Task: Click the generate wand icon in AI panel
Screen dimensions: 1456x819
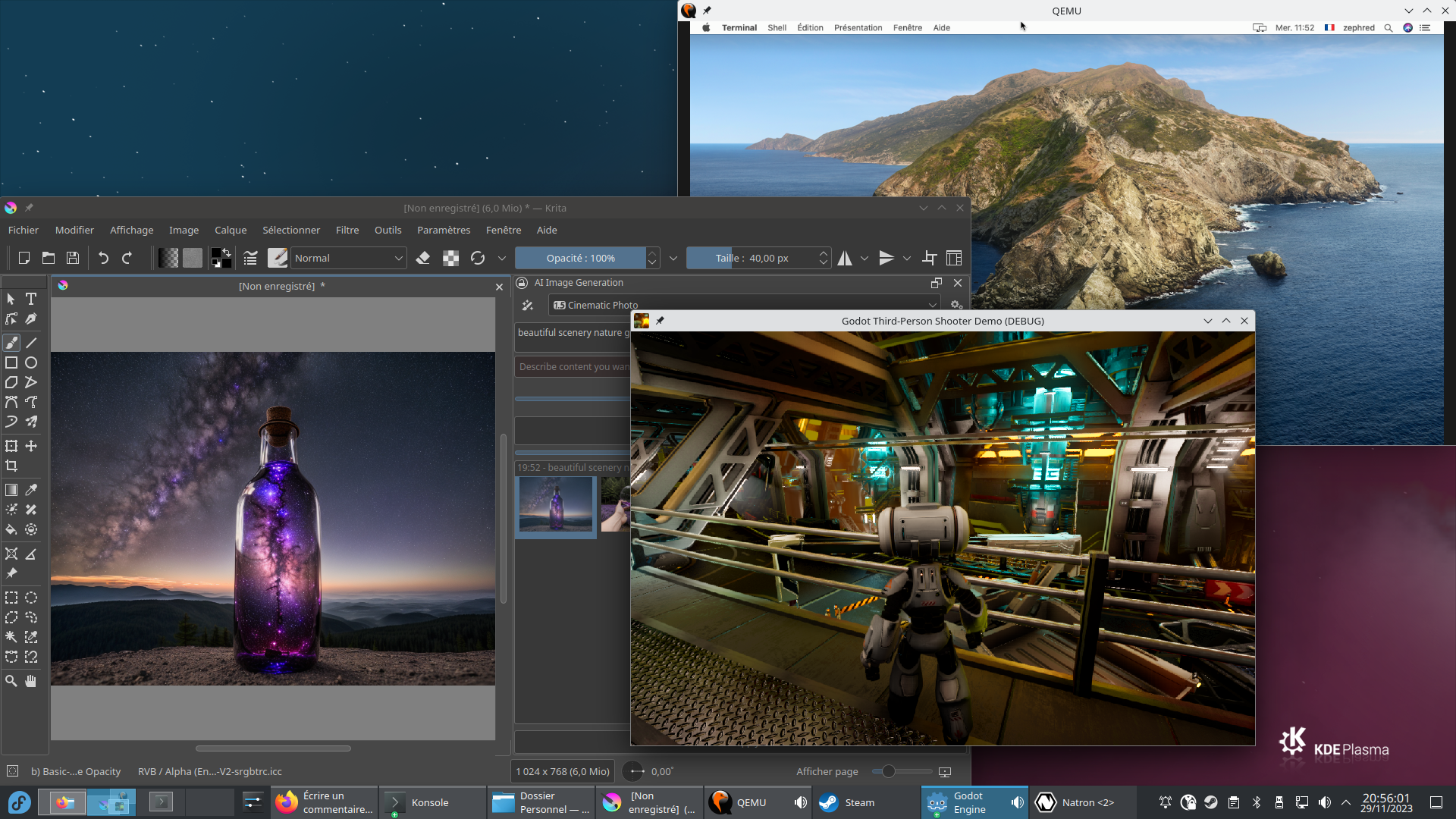Action: pos(528,305)
